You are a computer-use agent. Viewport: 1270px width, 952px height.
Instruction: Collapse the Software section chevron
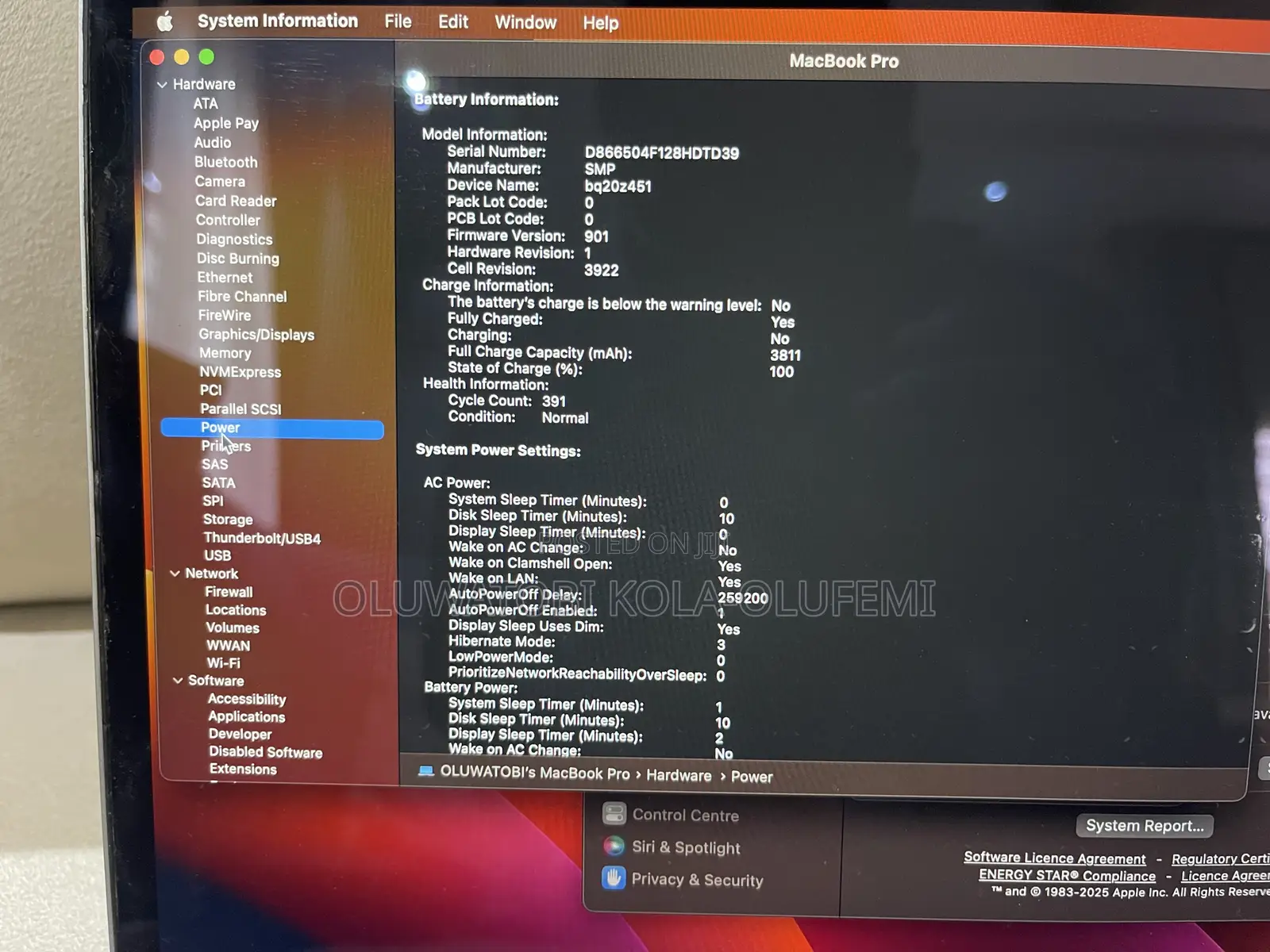(x=178, y=681)
